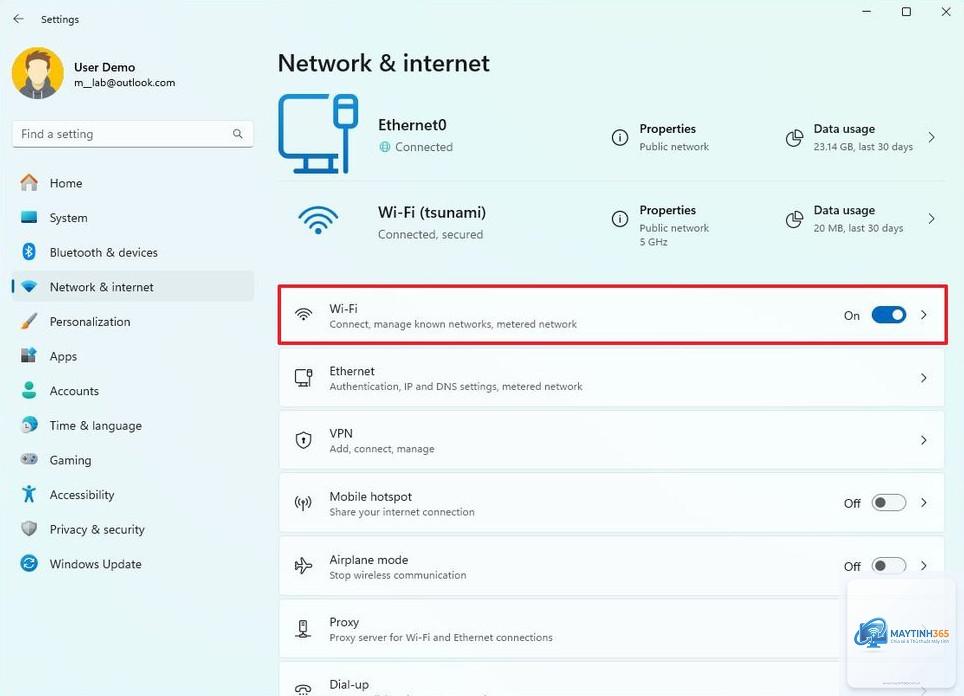Open Privacy & security page
Viewport: 964px width, 696px height.
(133, 529)
